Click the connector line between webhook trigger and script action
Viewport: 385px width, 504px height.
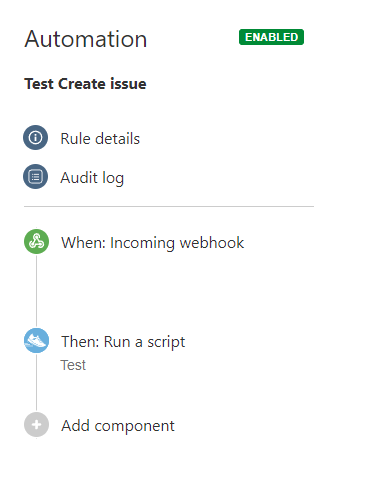(36, 291)
